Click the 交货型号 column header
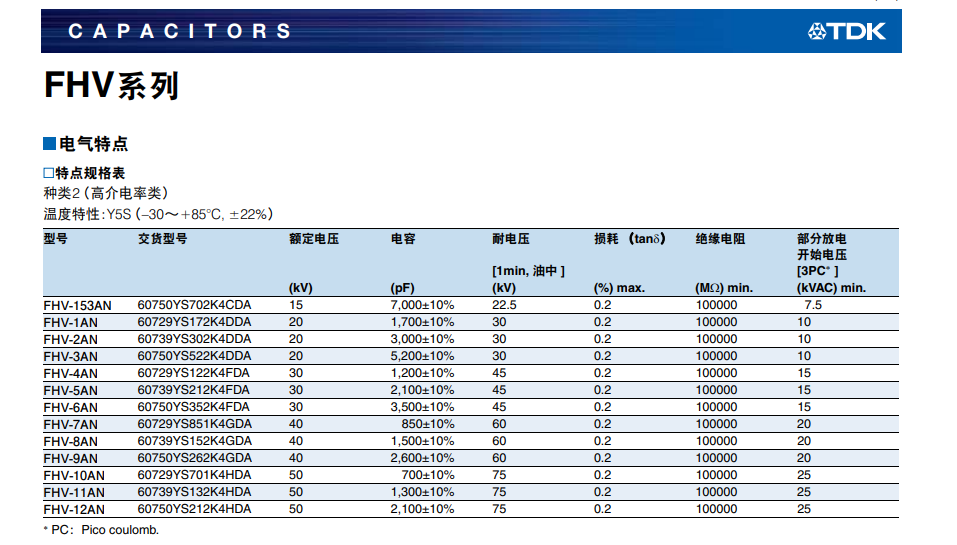This screenshot has height=545, width=957. tap(162, 239)
